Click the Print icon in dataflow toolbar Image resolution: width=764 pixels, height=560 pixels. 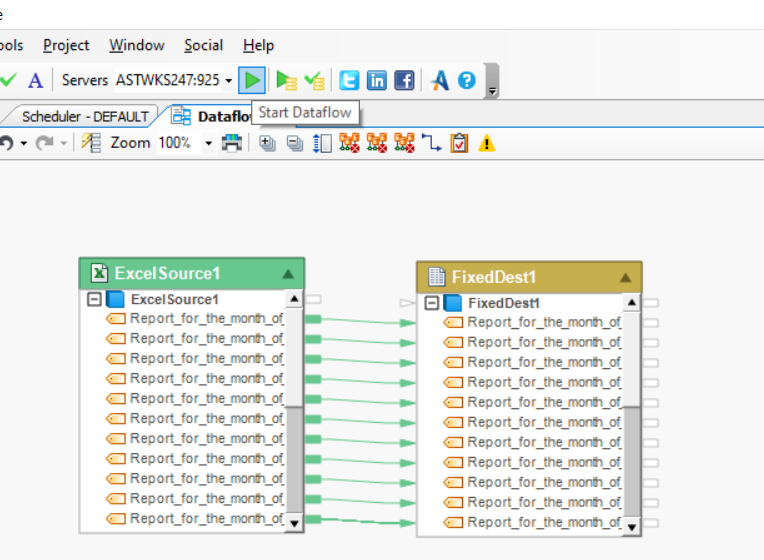pos(232,143)
